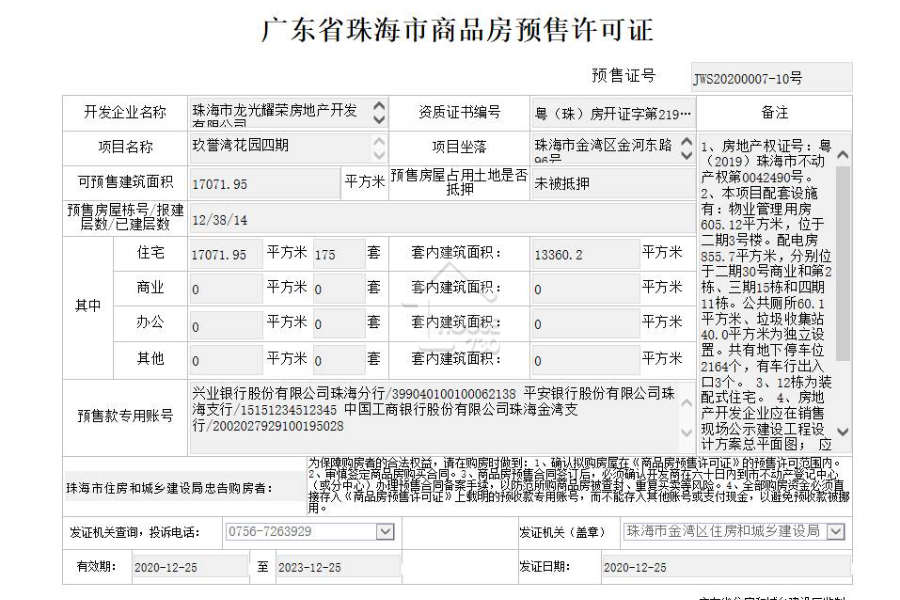Click up arrow in 开发企业名称 field
This screenshot has height=600, width=900.
[379, 106]
